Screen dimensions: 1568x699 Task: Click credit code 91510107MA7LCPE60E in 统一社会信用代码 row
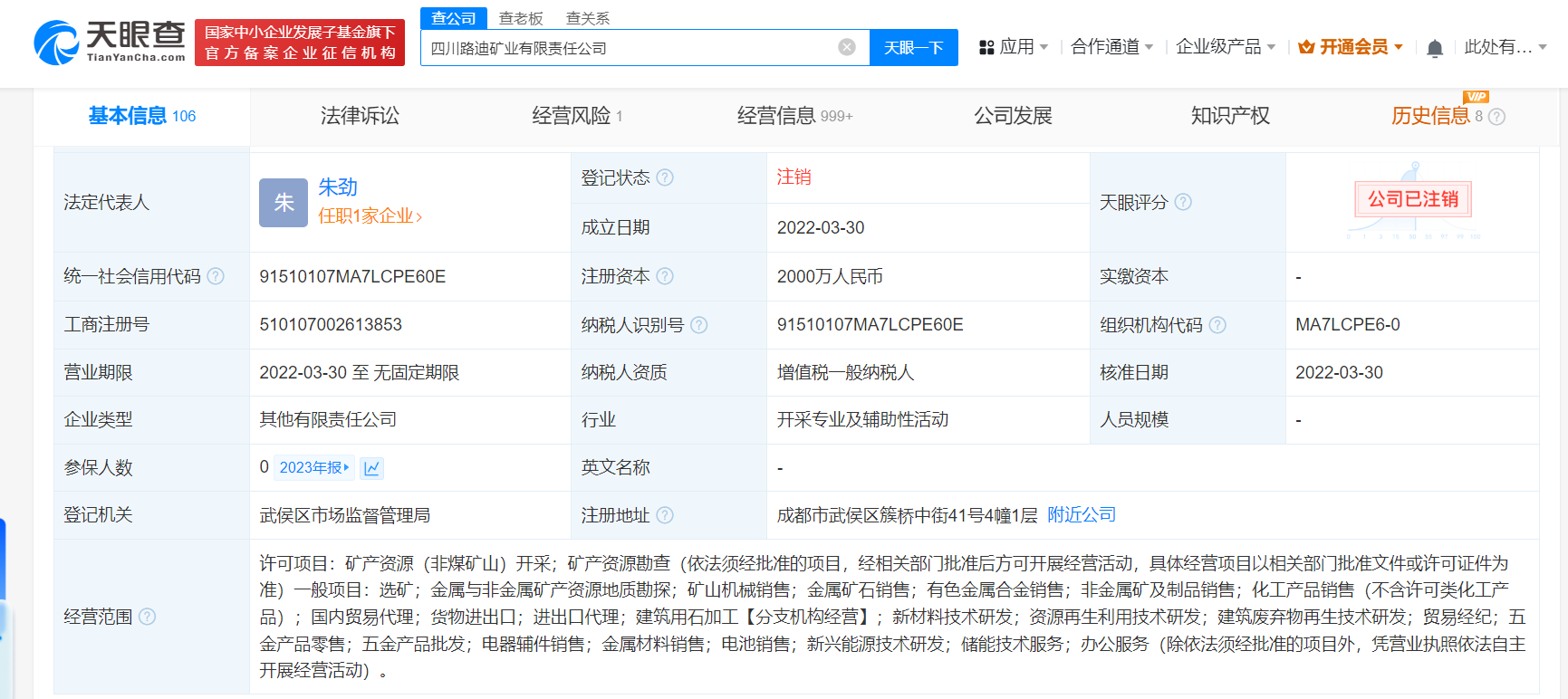pyautogui.click(x=352, y=276)
